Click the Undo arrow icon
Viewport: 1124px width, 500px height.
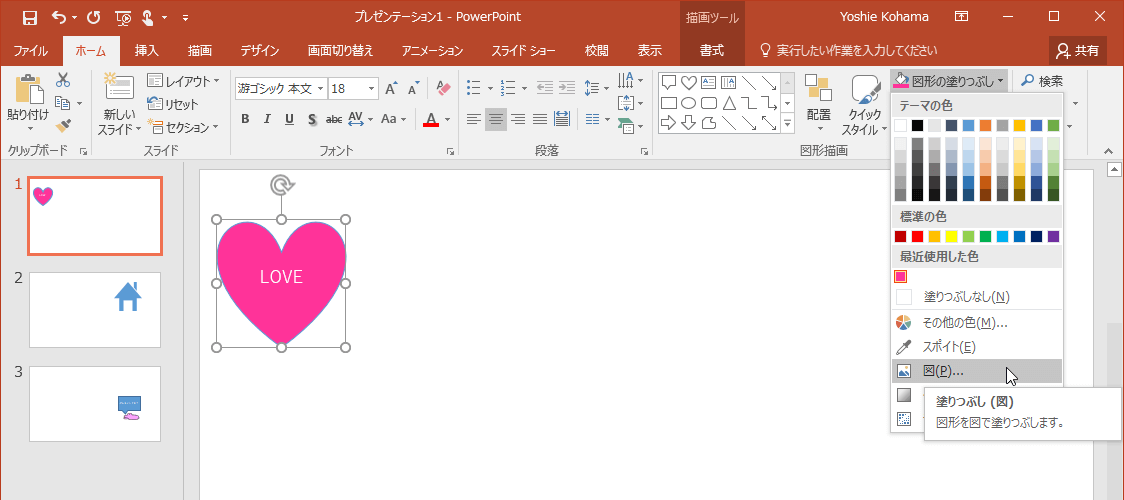(x=59, y=16)
